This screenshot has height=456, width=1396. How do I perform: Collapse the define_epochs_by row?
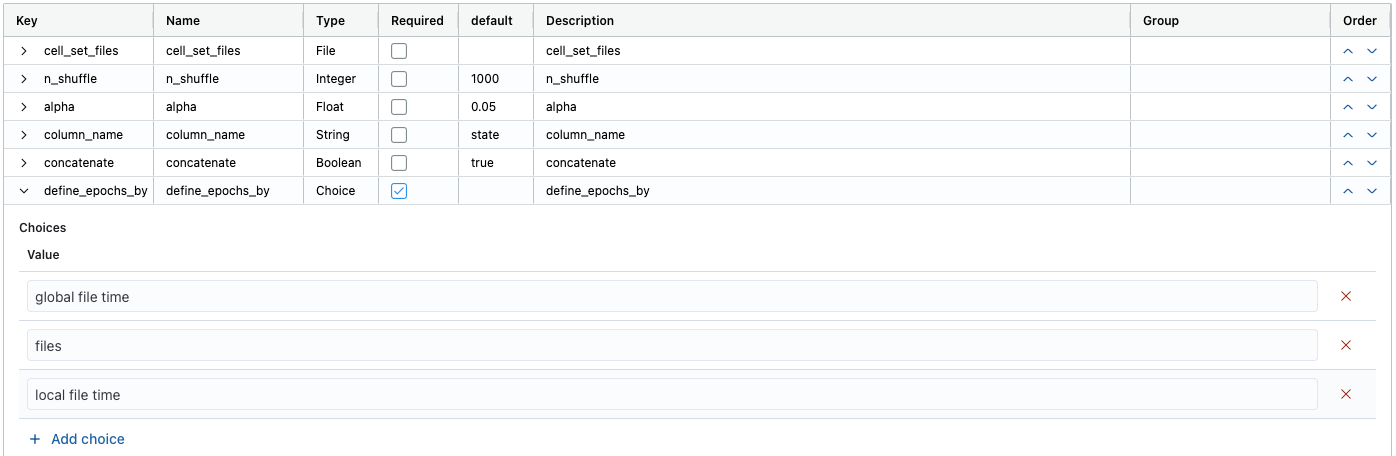(24, 191)
